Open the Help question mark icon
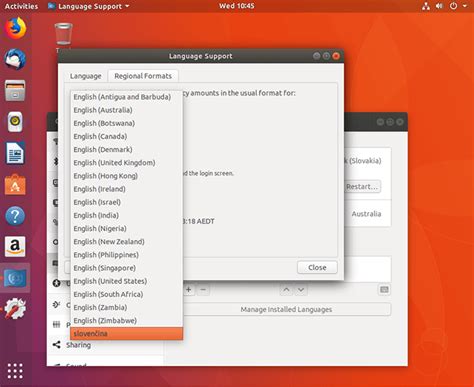This screenshot has width=474, height=387. pos(15,216)
